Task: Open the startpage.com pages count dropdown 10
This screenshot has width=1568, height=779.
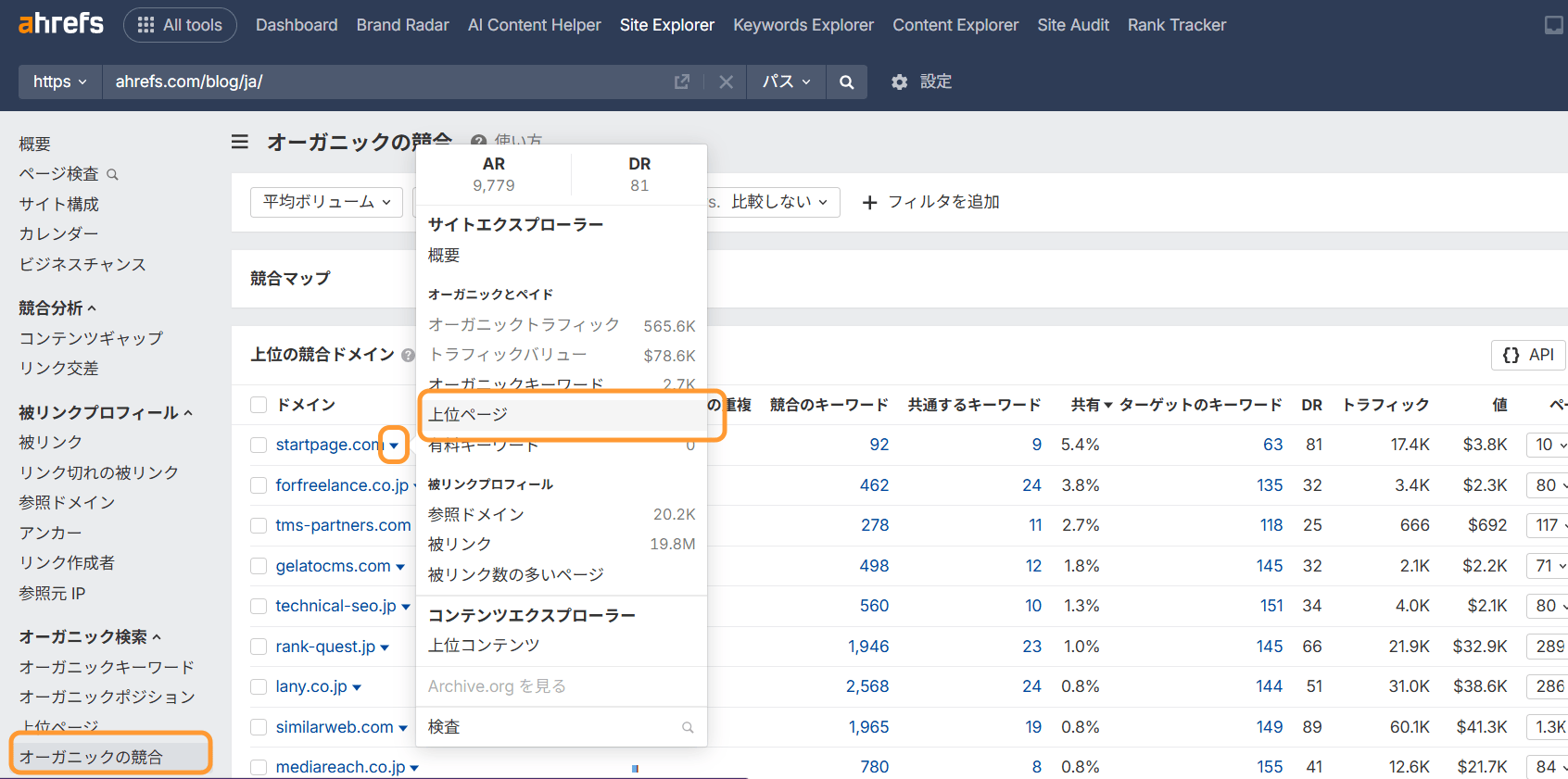Action: (1547, 445)
